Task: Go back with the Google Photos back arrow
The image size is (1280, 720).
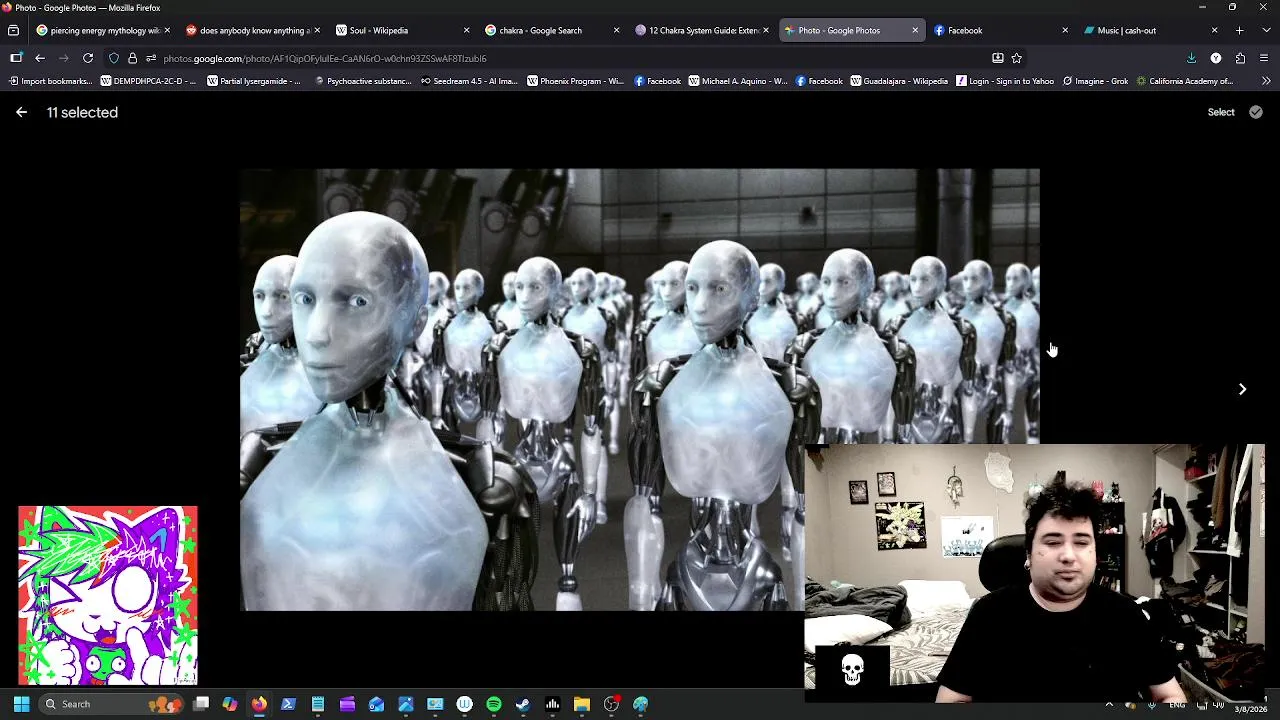Action: tap(21, 113)
